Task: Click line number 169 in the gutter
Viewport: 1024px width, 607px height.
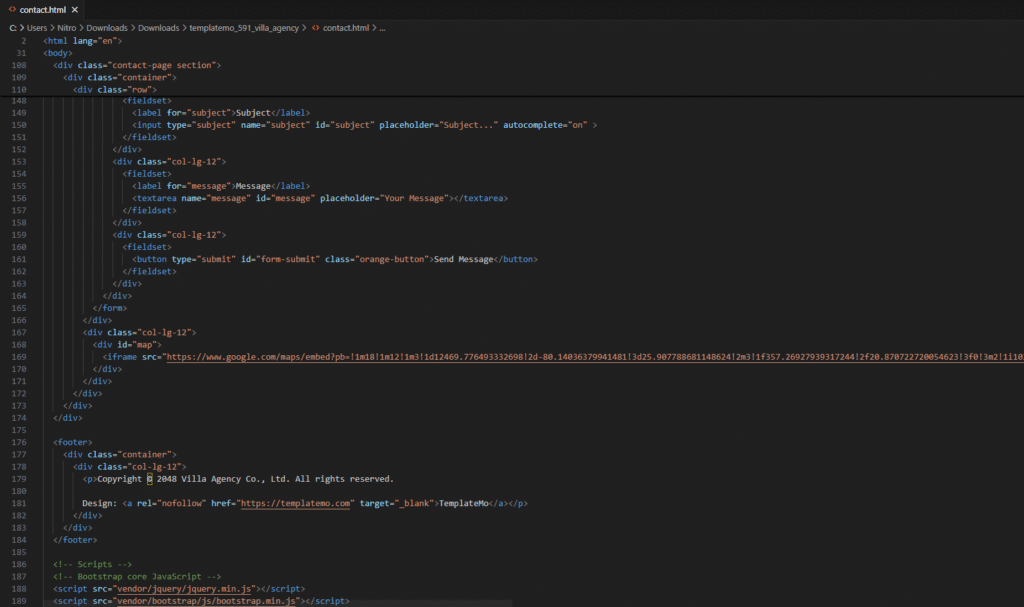Action: tap(19, 357)
